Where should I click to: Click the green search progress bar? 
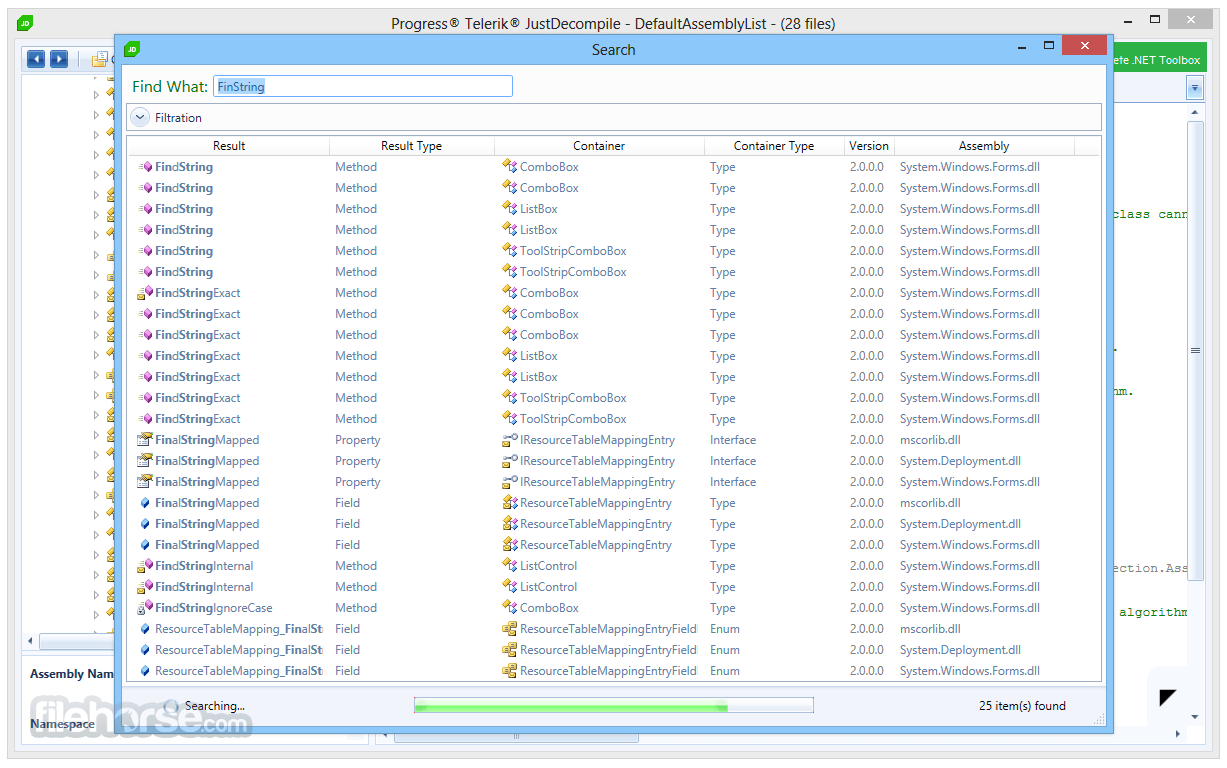pos(614,706)
